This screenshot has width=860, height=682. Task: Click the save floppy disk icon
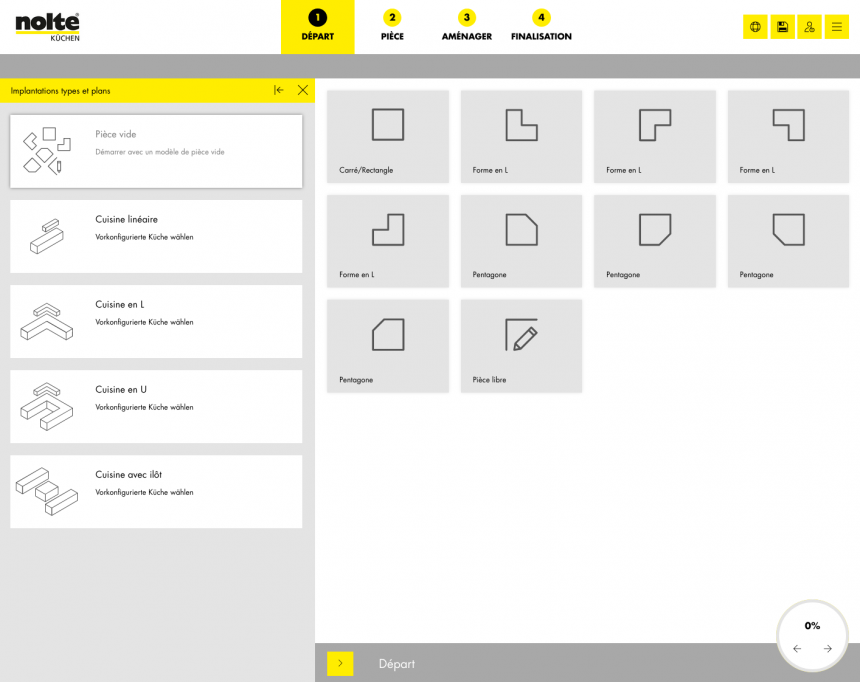point(782,27)
